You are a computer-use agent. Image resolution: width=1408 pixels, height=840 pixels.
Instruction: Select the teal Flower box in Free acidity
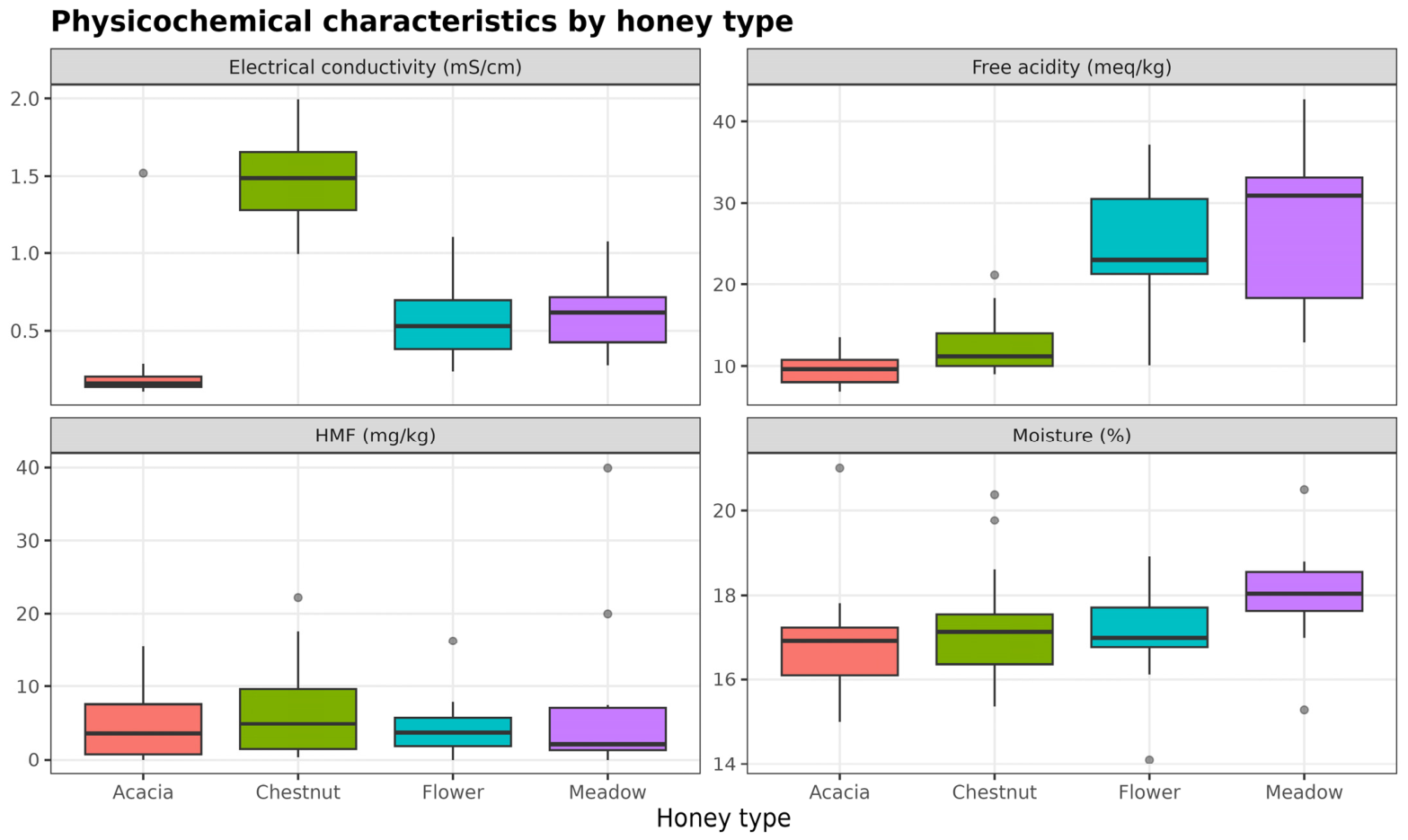pos(1149,236)
